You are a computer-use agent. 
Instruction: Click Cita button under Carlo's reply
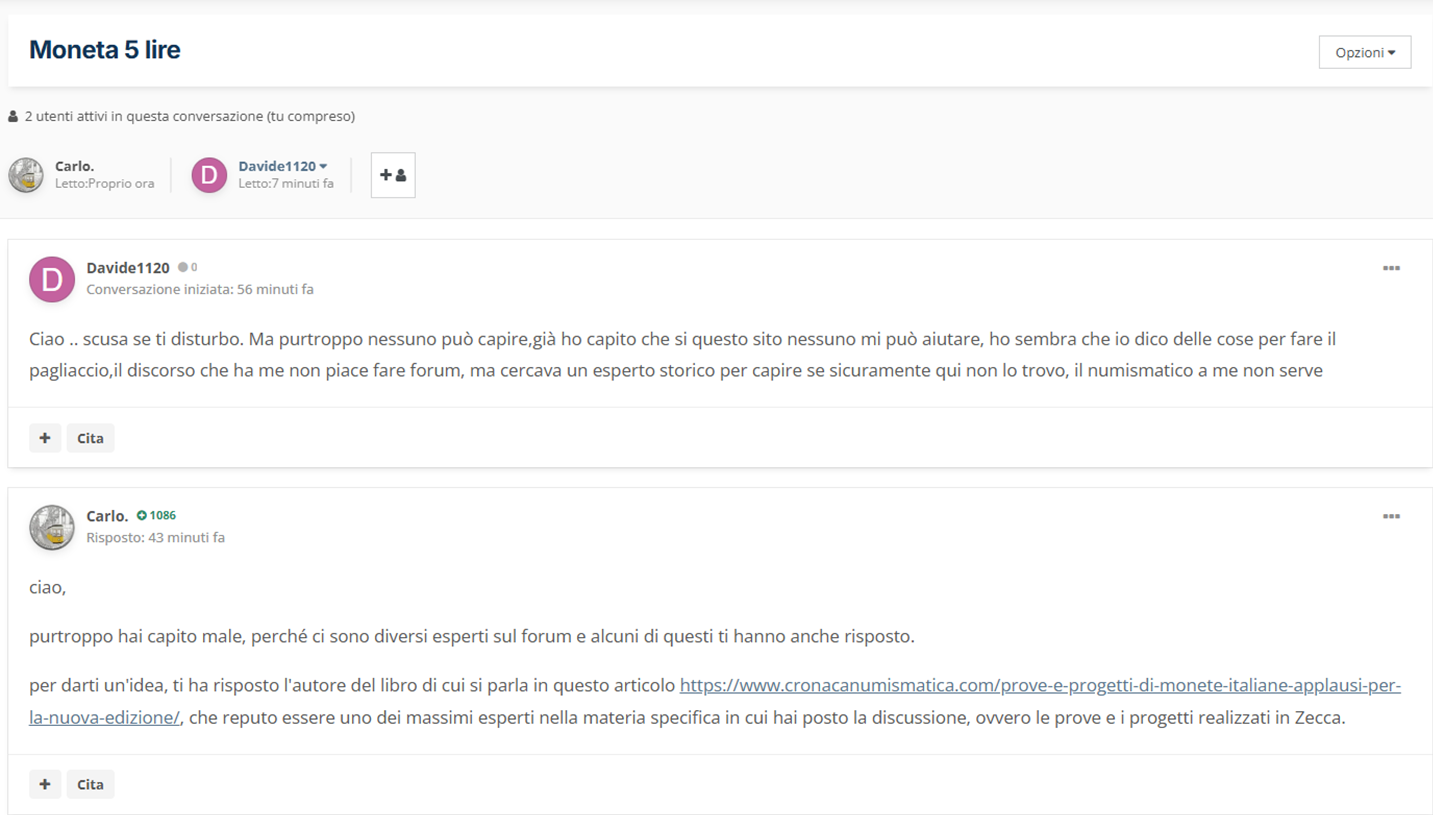(90, 784)
